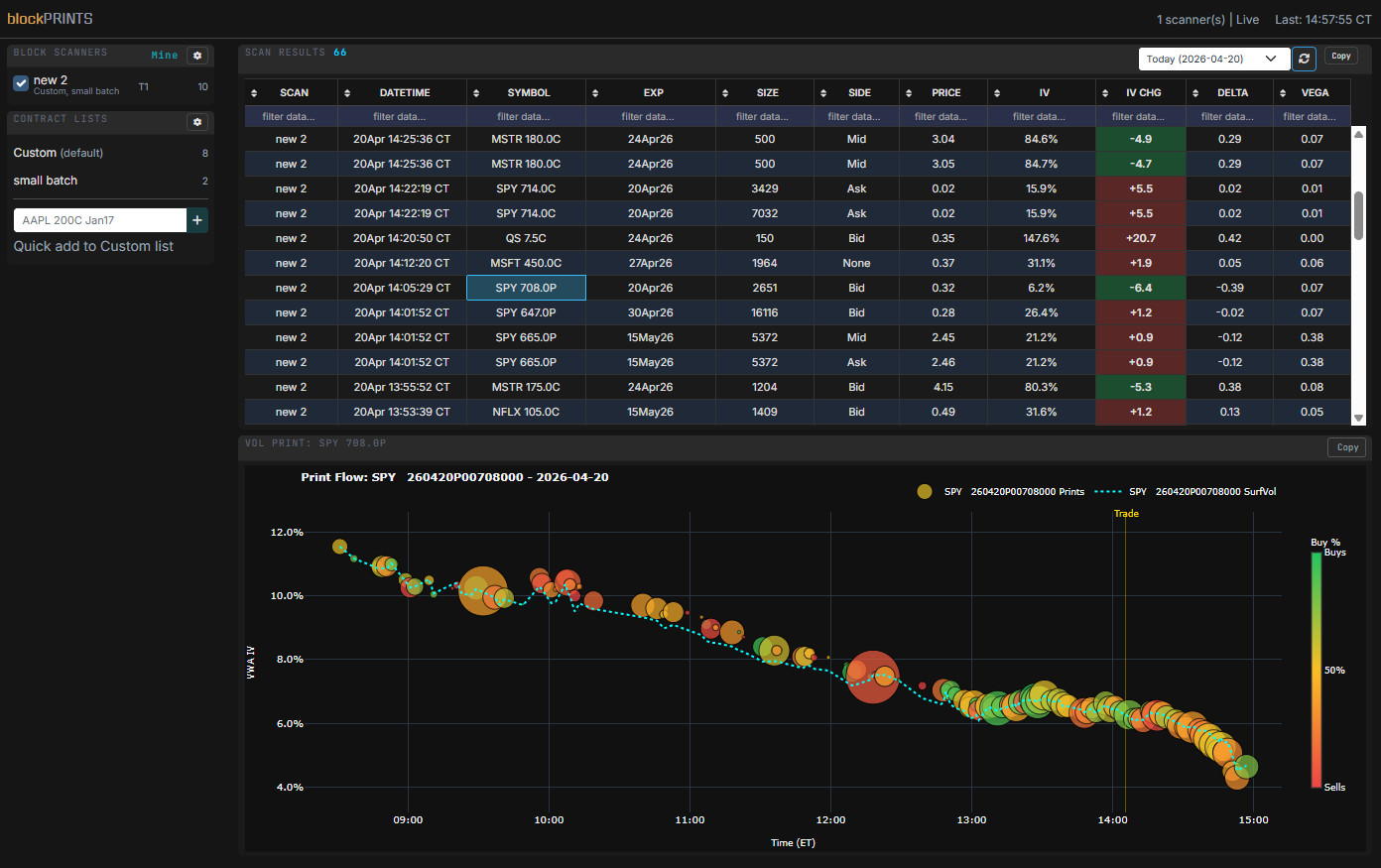Screen dimensions: 1381x868
Task: Click sort arrows in DELTA column header
Action: (x=1195, y=93)
